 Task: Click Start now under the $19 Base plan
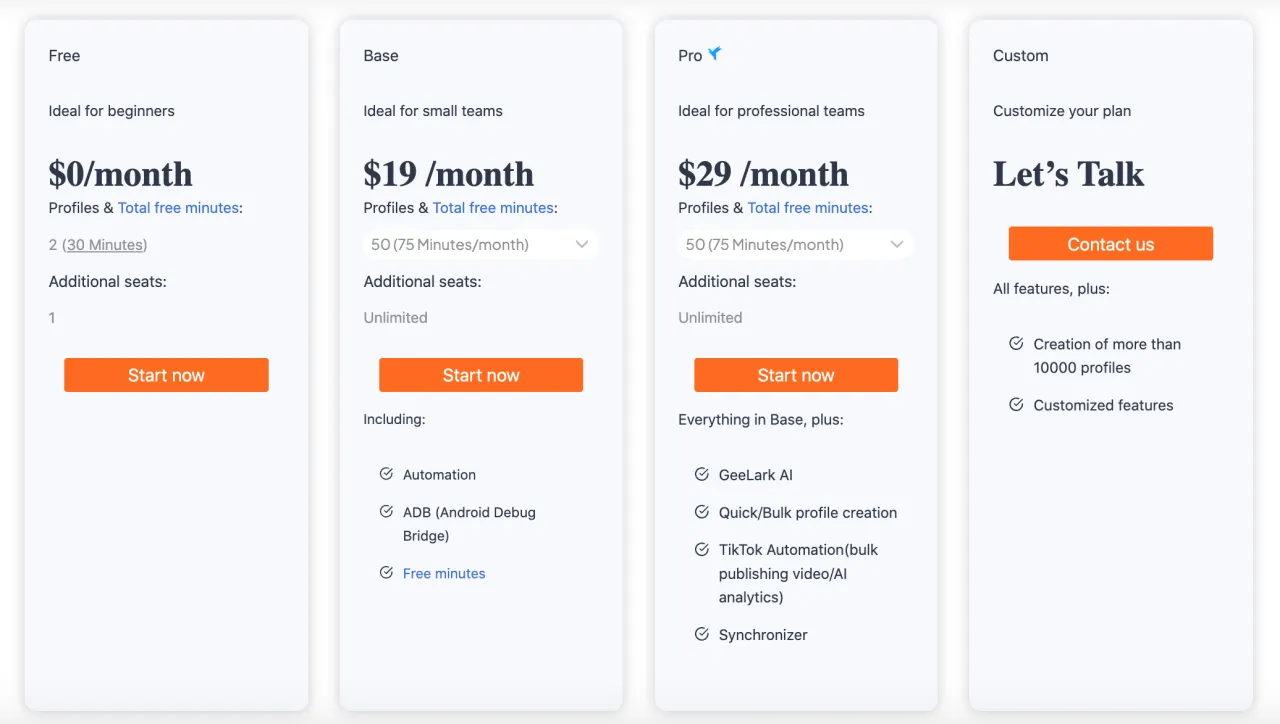481,375
